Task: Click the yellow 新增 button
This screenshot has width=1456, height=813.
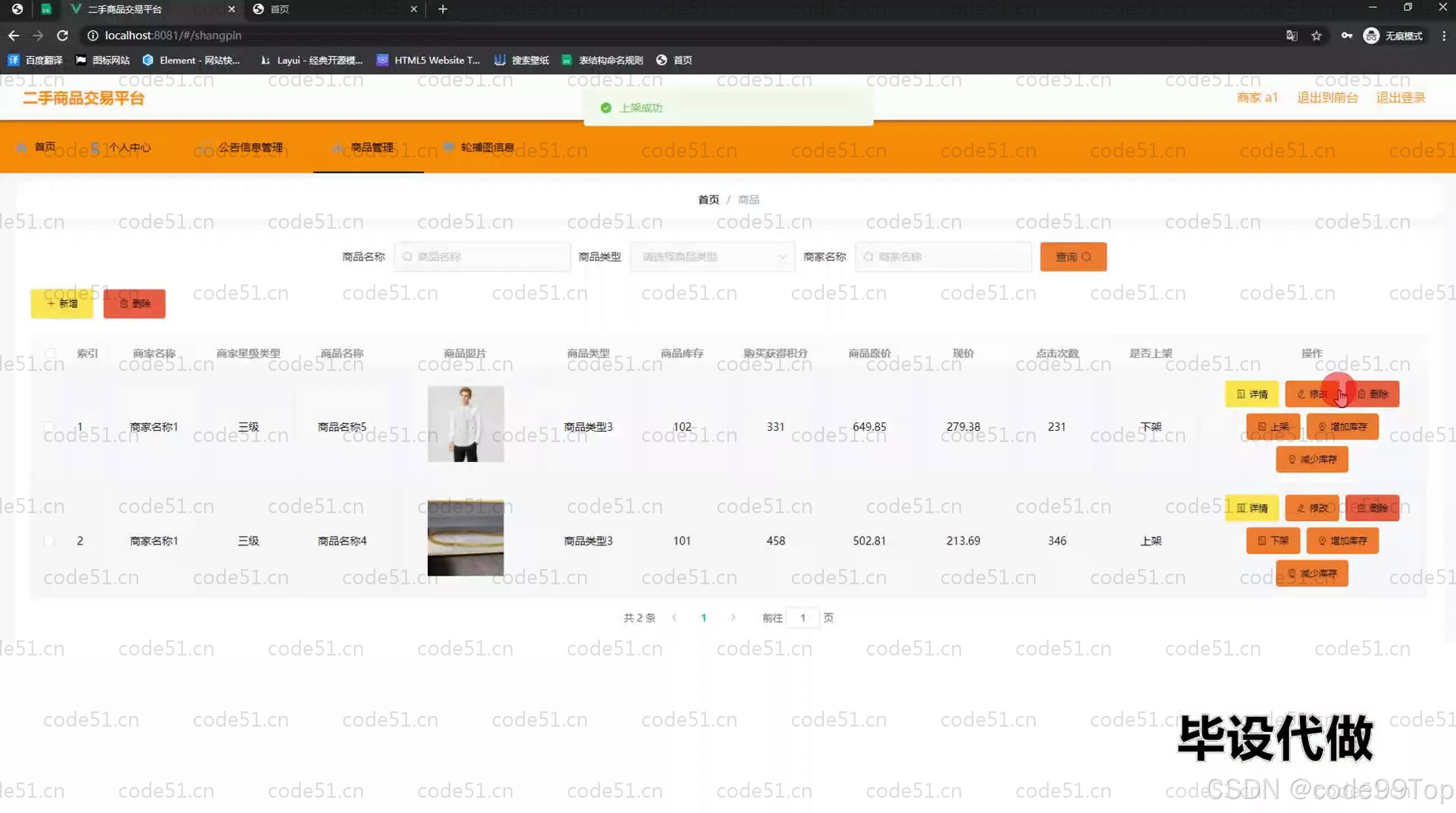Action: click(62, 304)
